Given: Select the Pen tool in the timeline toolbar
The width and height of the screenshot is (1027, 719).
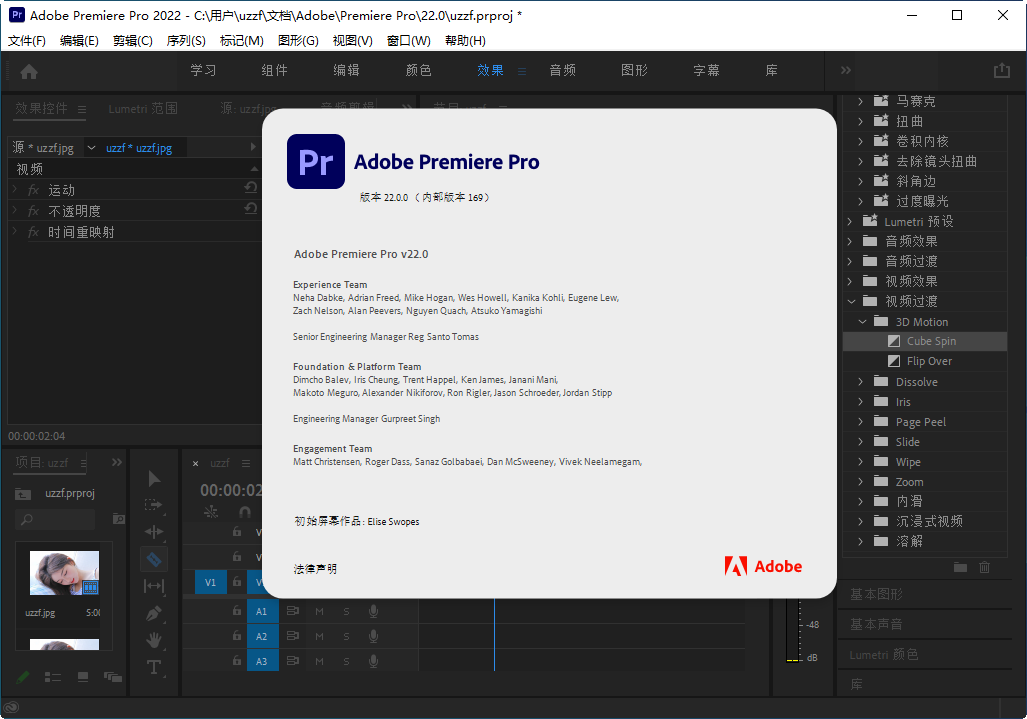Looking at the screenshot, I should coord(154,612).
